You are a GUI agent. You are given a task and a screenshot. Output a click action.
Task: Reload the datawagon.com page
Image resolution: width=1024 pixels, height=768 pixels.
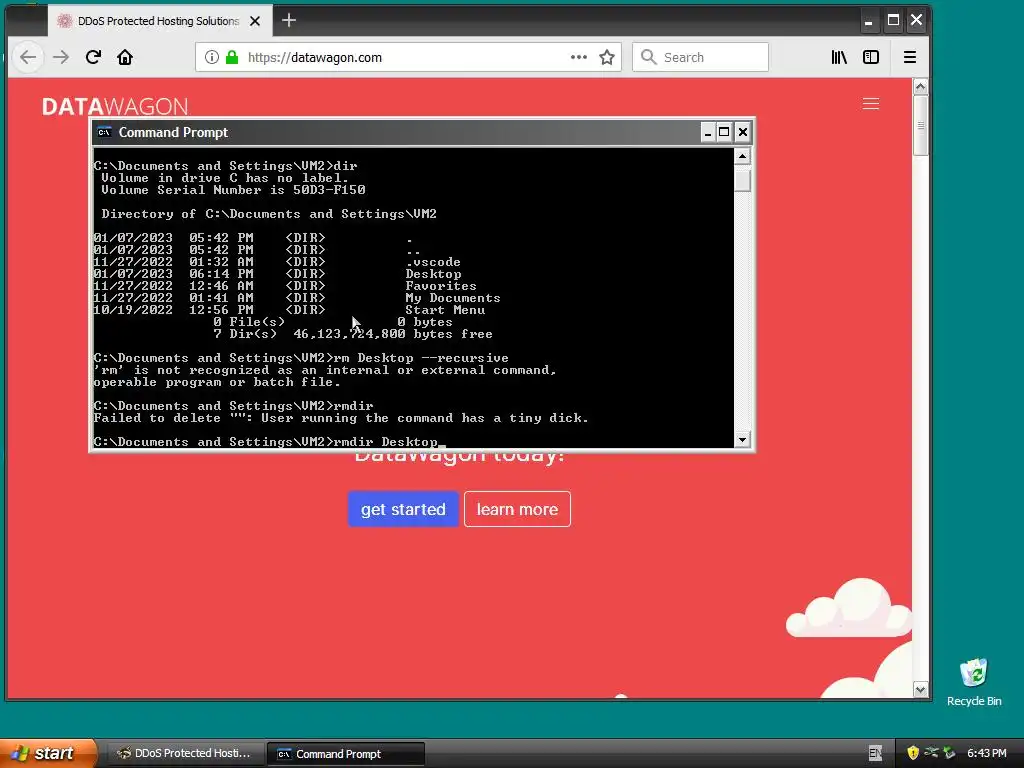coord(93,57)
